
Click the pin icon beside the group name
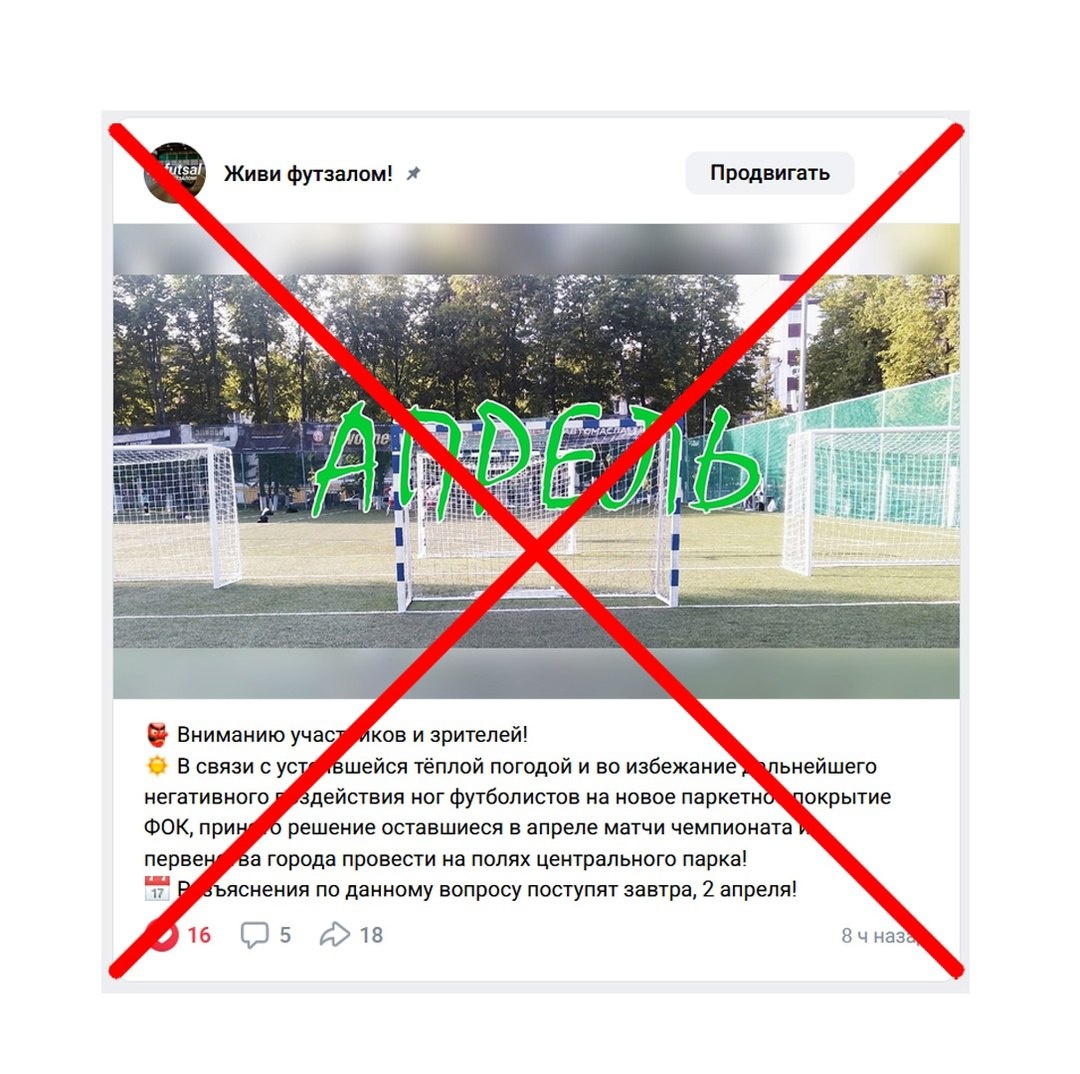click(413, 174)
